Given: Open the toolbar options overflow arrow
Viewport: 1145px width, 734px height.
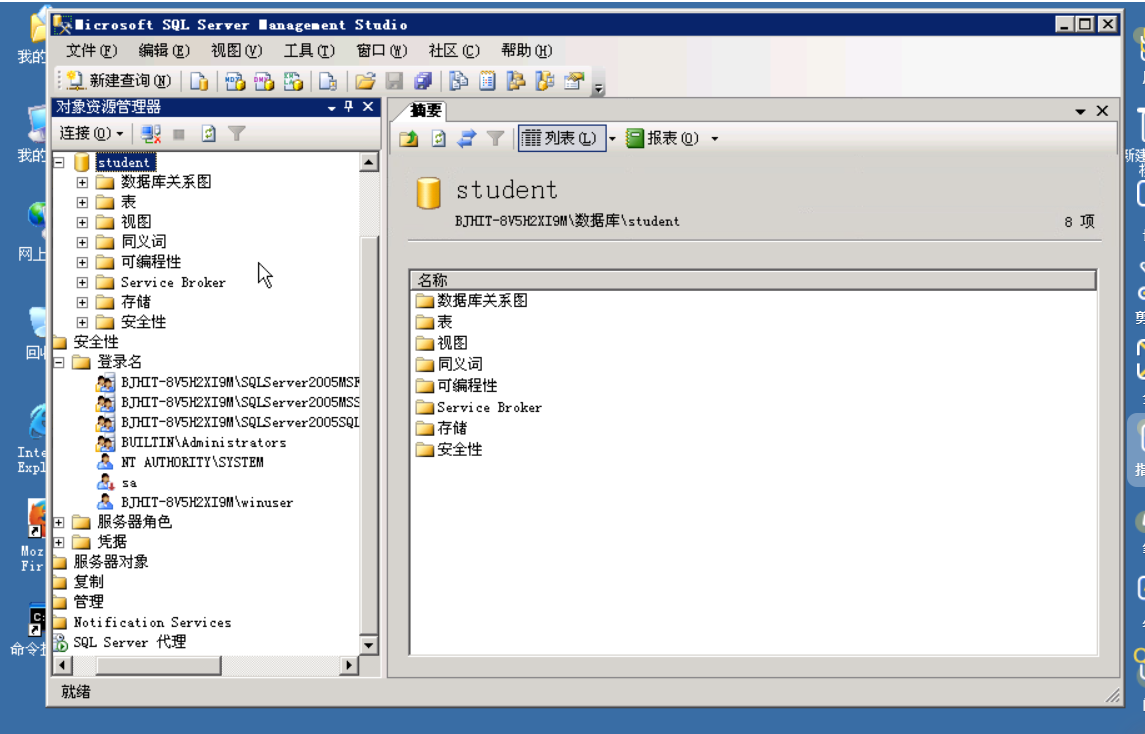Looking at the screenshot, I should coord(599,88).
